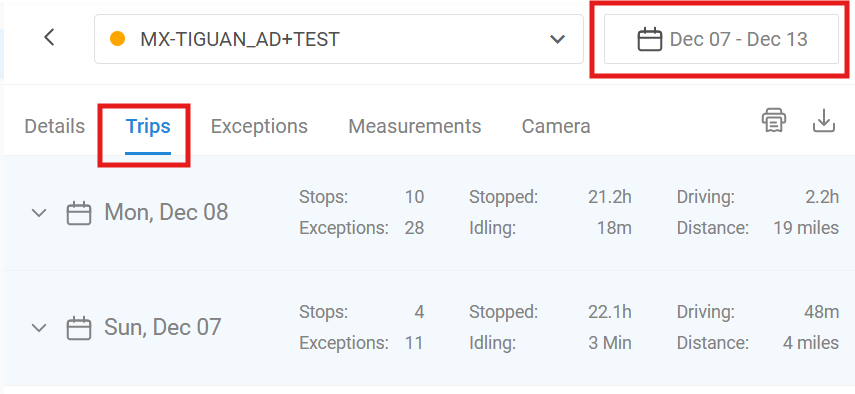
Task: Click Exceptions count 28 on Dec 08
Action: pos(414,228)
